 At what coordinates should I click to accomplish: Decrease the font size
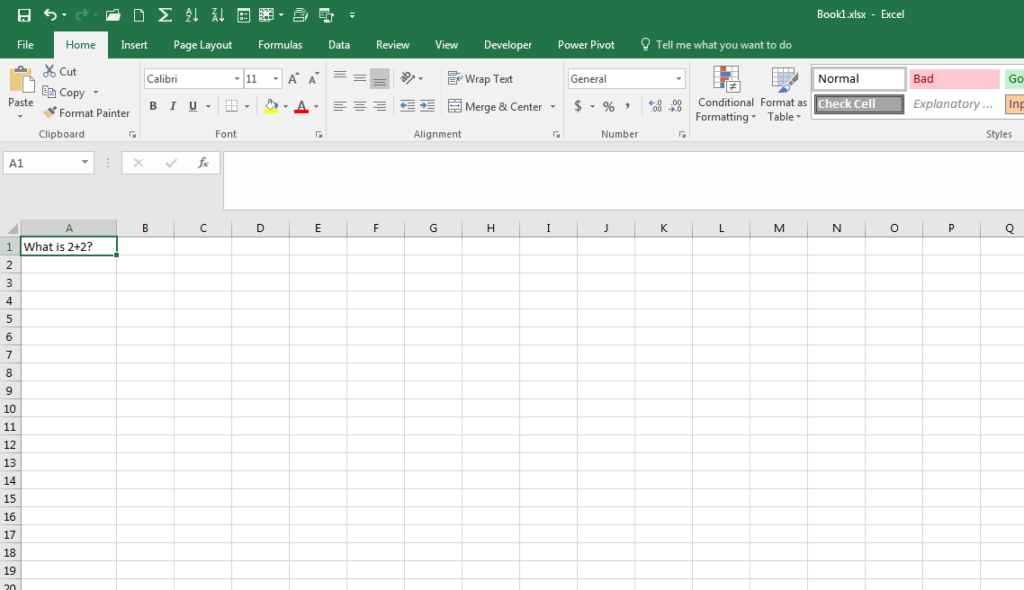pos(313,78)
